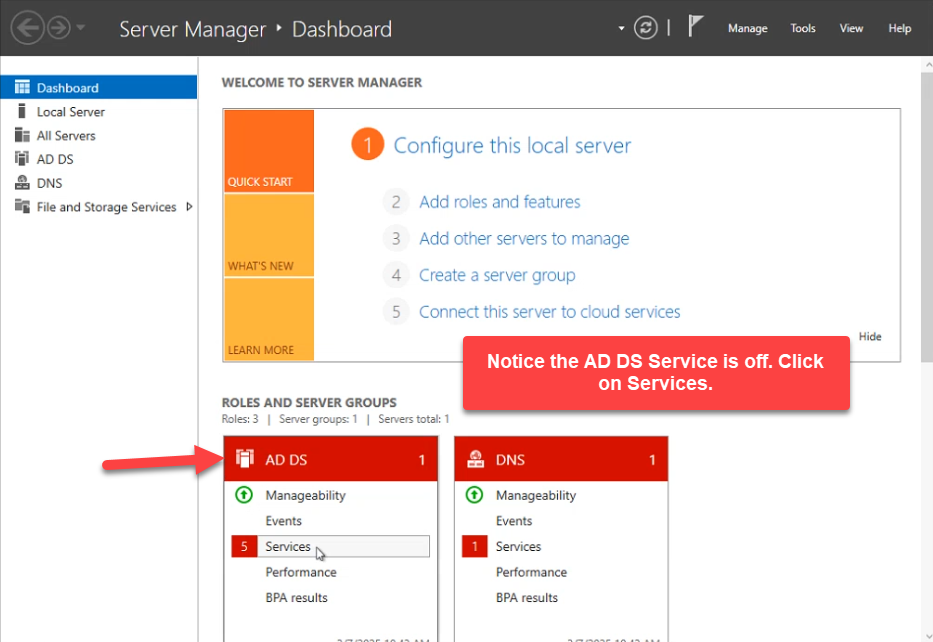This screenshot has width=933, height=642.
Task: Click Manageability green icon in AD DS tile
Action: (x=244, y=494)
